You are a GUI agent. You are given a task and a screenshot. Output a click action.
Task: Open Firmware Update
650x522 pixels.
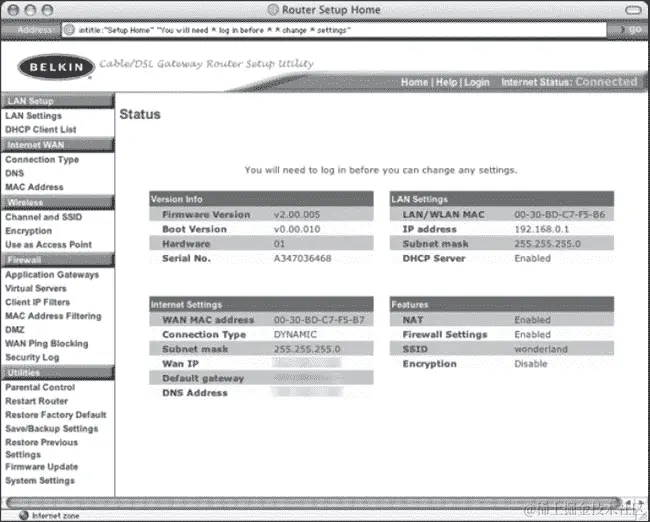42,467
